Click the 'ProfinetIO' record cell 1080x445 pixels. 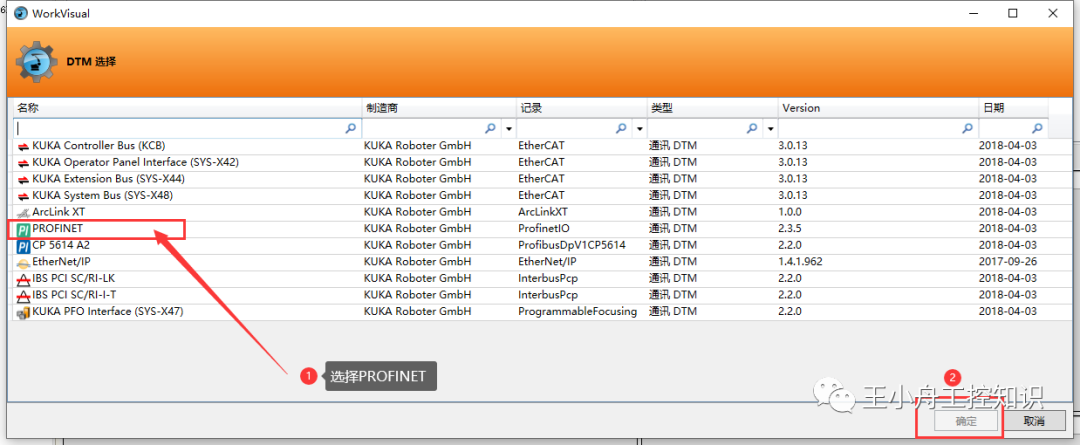click(x=544, y=229)
